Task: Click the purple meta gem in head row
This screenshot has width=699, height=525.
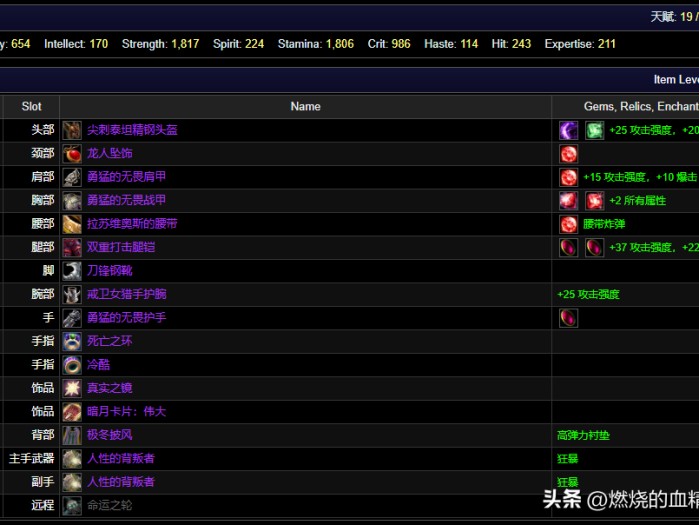Action: (x=568, y=130)
